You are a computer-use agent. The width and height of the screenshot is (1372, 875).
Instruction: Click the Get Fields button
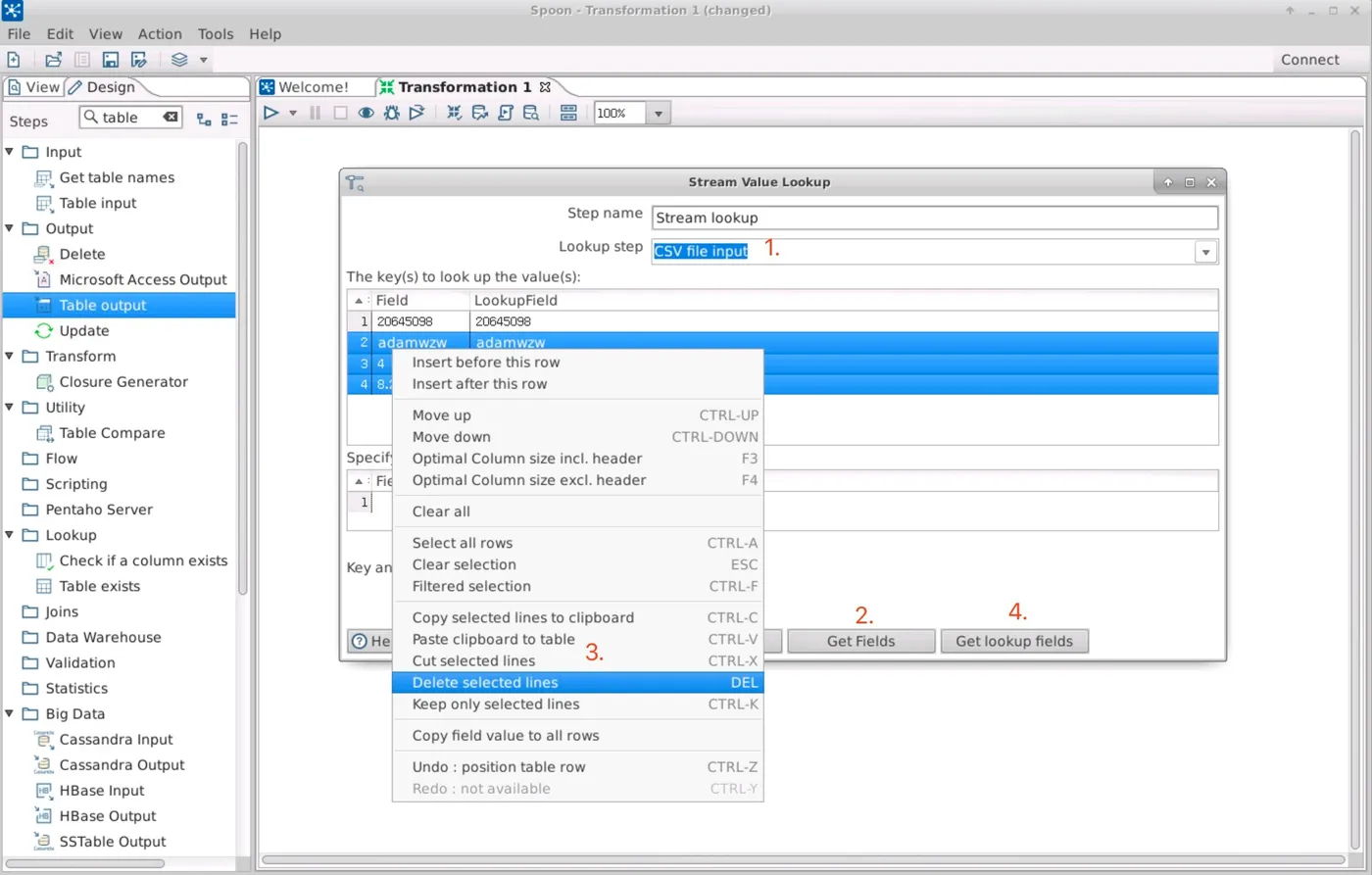click(x=861, y=642)
